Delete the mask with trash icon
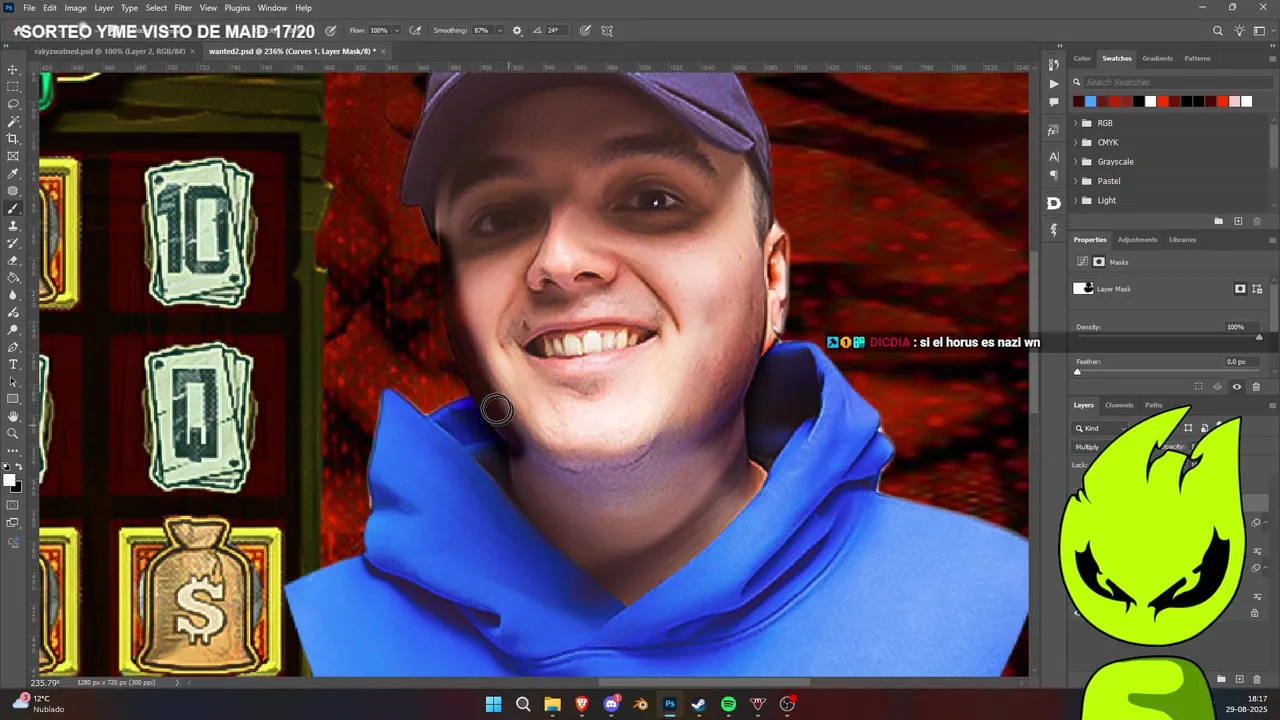This screenshot has width=1280, height=720. pyautogui.click(x=1256, y=387)
